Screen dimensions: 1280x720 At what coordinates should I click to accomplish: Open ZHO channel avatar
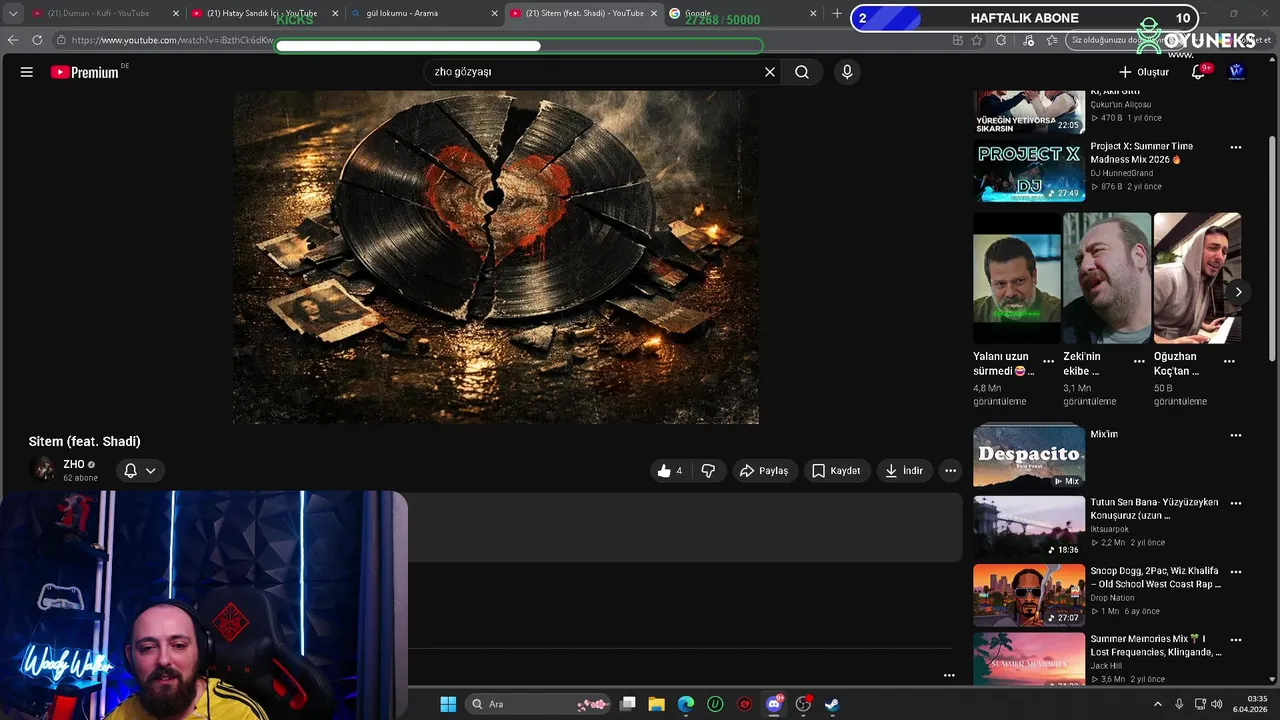pyautogui.click(x=43, y=470)
